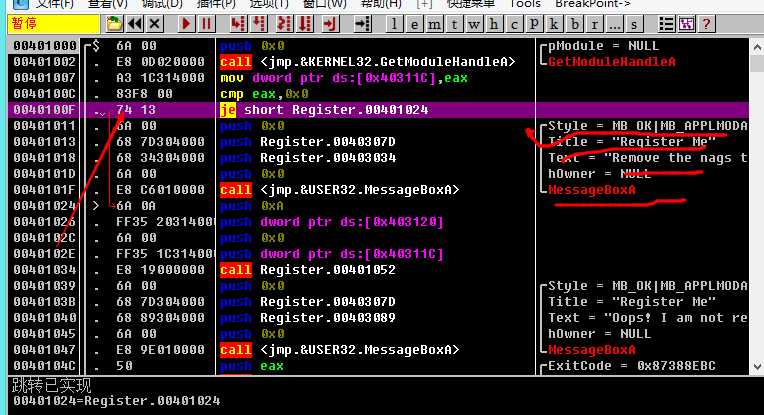The height and width of the screenshot is (415, 764).
Task: Click the Go to address icon
Action: click(363, 23)
